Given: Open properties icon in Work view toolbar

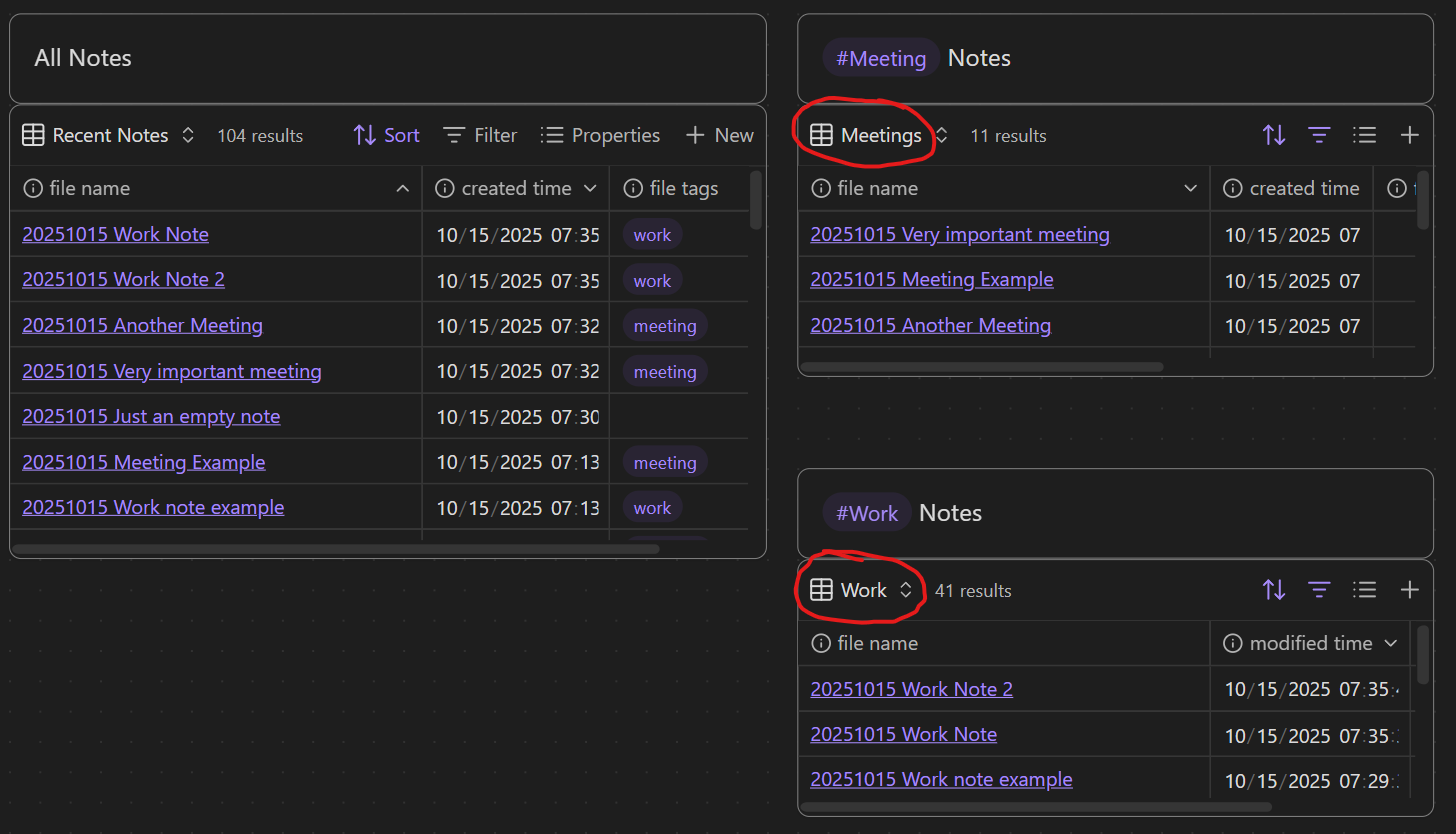Looking at the screenshot, I should pos(1365,590).
